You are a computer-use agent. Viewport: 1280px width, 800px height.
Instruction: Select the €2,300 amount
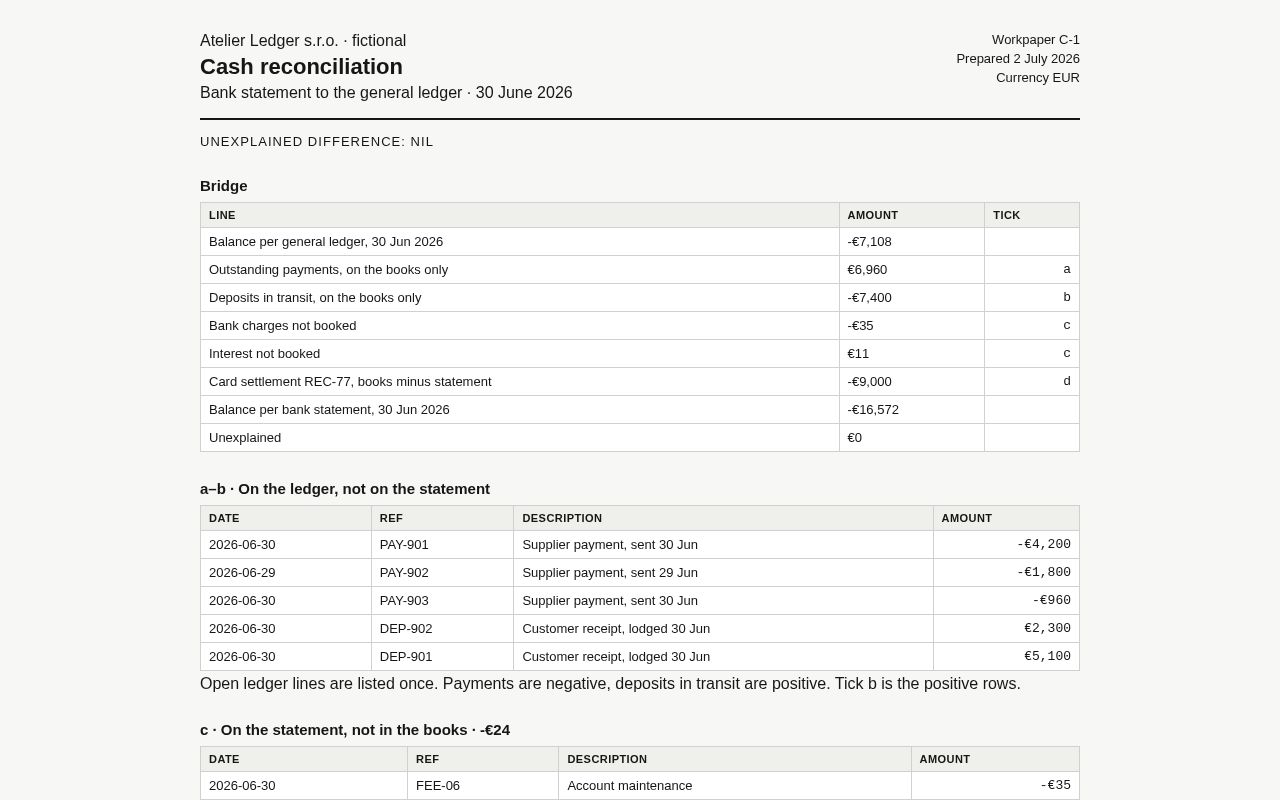(x=1048, y=629)
